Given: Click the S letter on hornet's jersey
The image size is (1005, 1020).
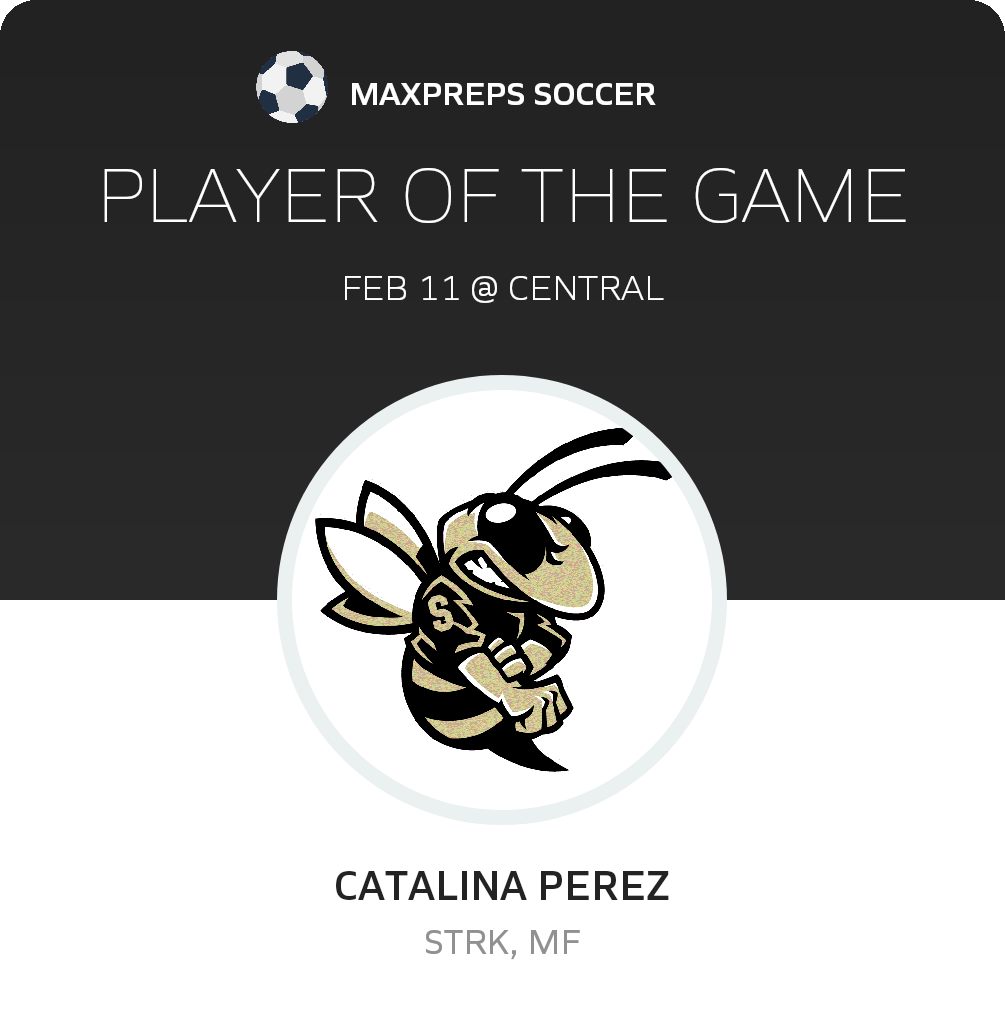Looking at the screenshot, I should click(442, 613).
